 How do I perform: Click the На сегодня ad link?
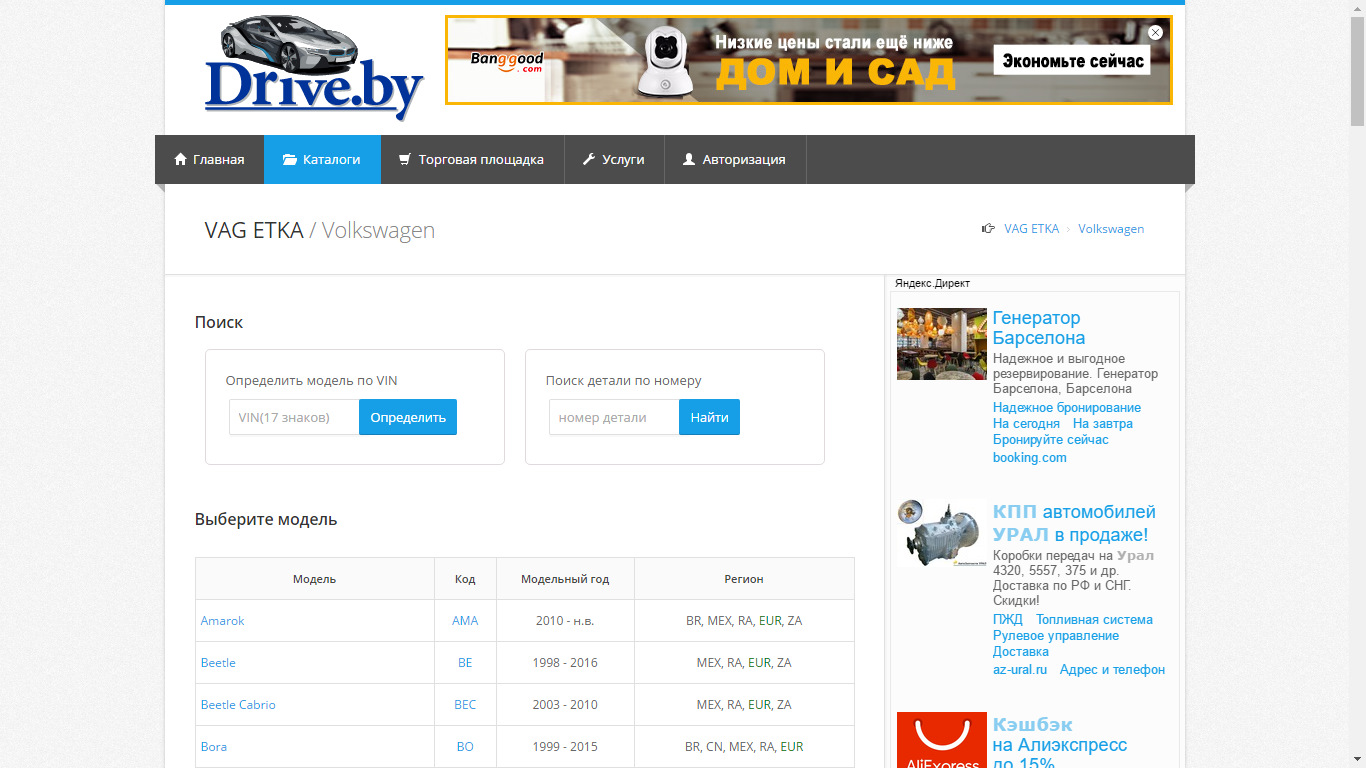click(x=1026, y=424)
